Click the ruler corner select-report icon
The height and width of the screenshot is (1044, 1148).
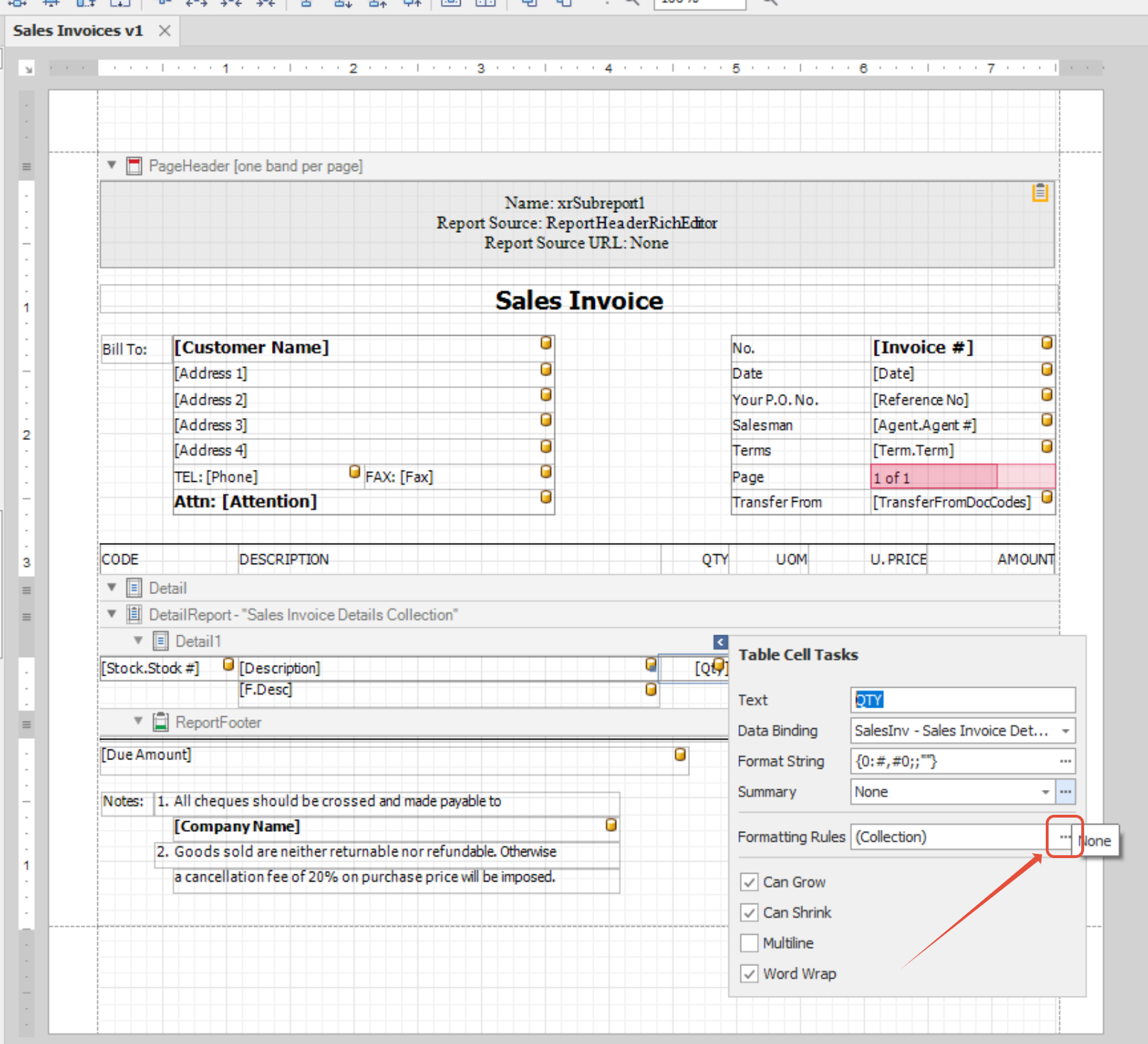coord(27,68)
